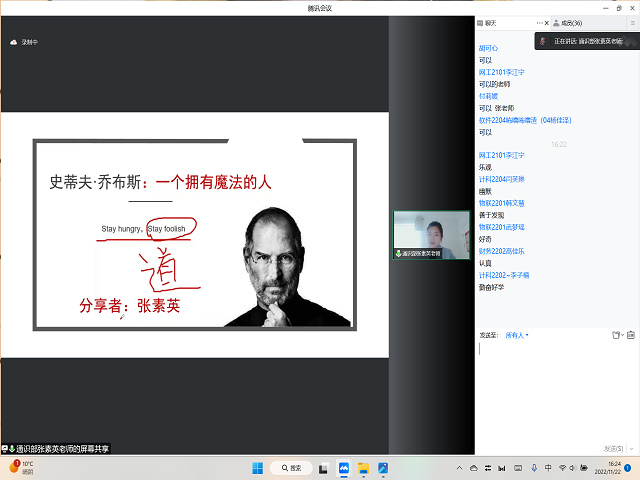Select the chat message 勤奋好学

coord(491,287)
